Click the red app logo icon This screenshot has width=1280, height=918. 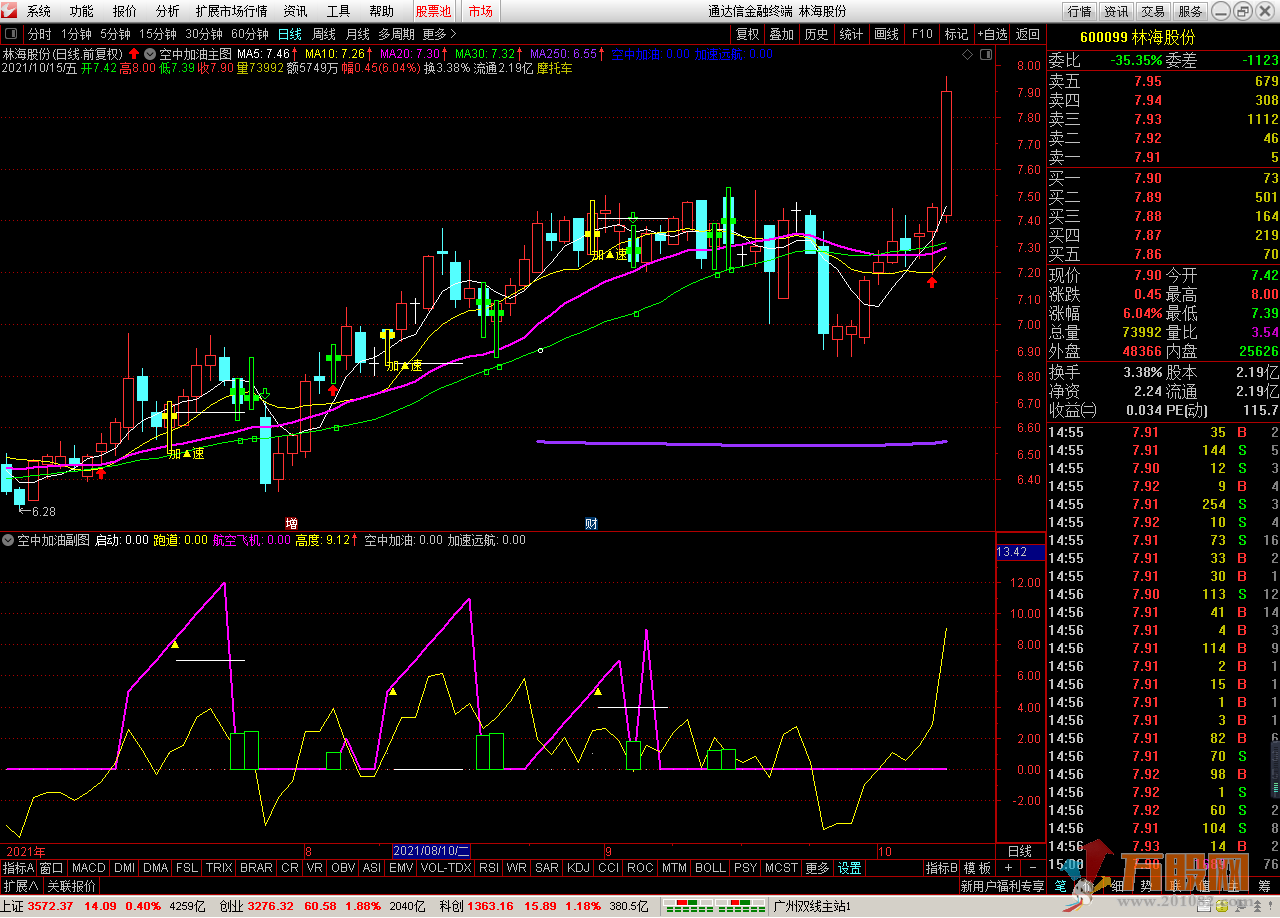point(10,11)
